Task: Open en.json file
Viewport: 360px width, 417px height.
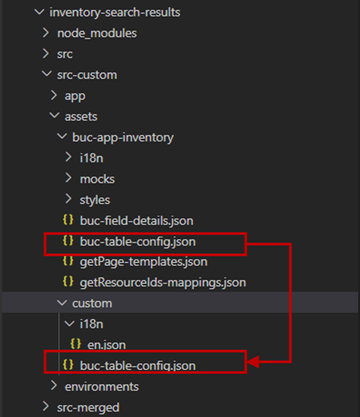Action: pyautogui.click(x=107, y=345)
